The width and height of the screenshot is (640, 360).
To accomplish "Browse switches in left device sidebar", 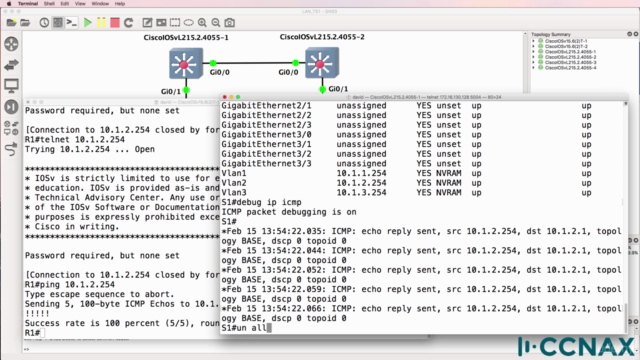I will click(x=11, y=64).
